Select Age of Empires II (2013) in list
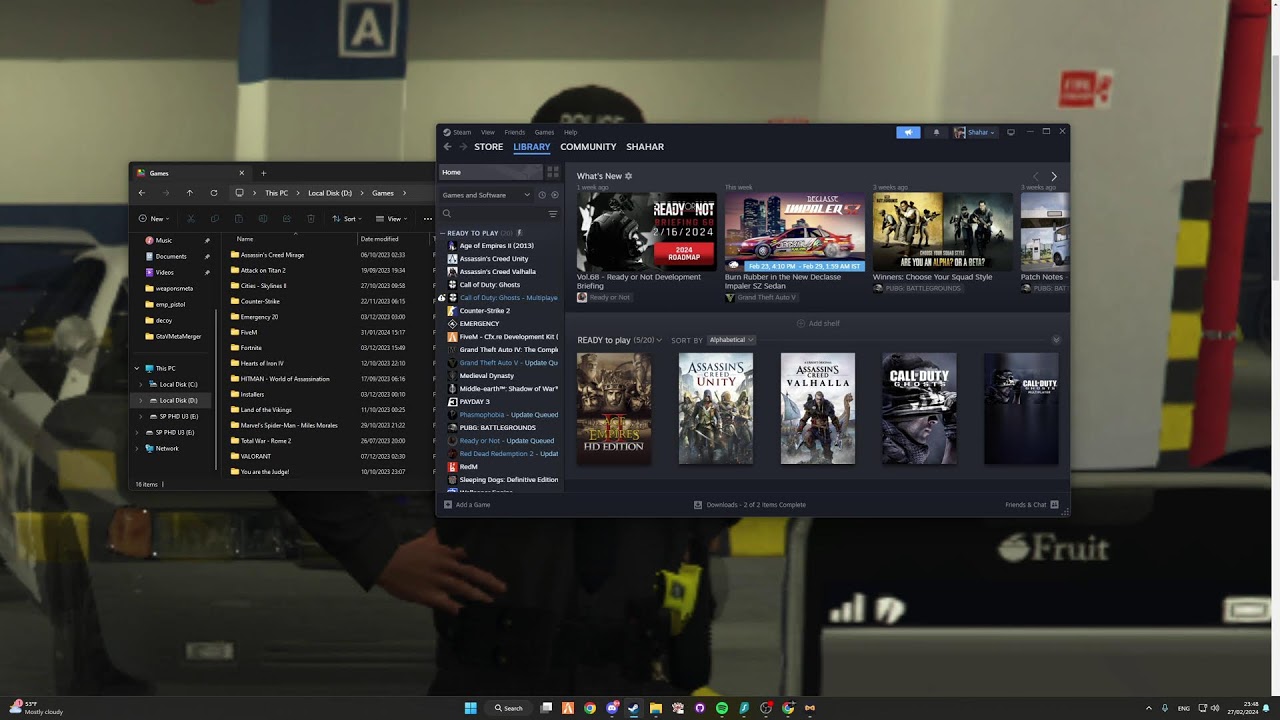This screenshot has height=720, width=1280. coord(496,246)
